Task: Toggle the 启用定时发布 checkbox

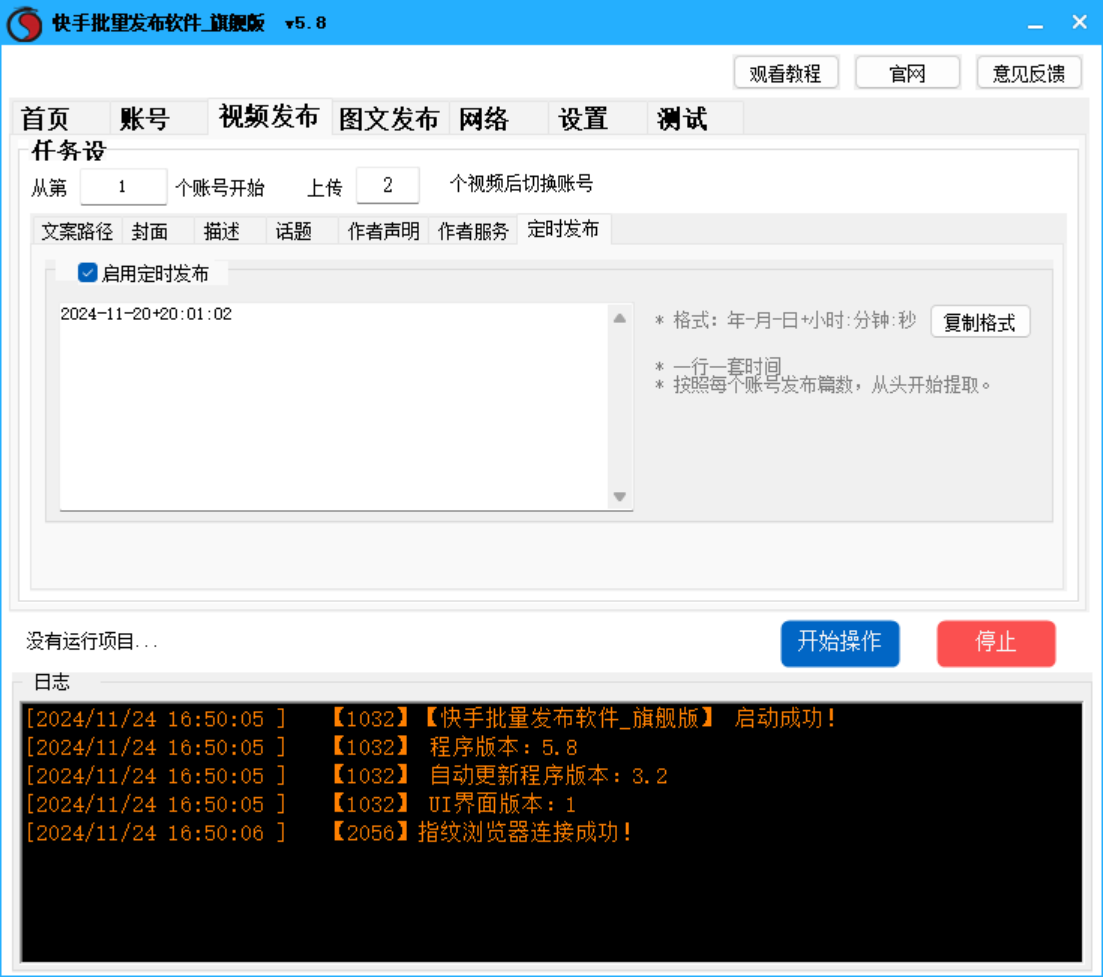Action: 87,273
